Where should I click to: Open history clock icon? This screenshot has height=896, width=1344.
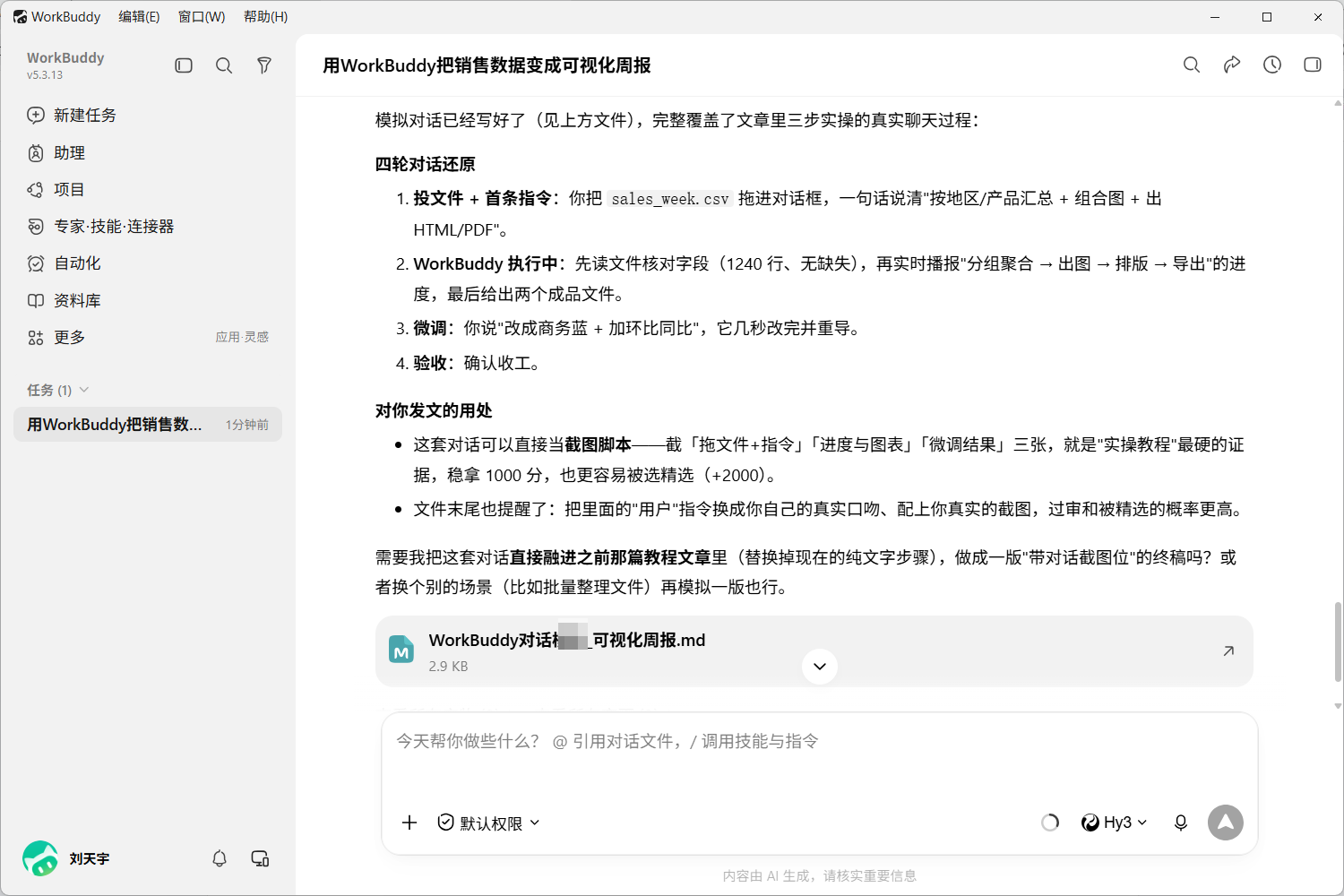(1272, 65)
